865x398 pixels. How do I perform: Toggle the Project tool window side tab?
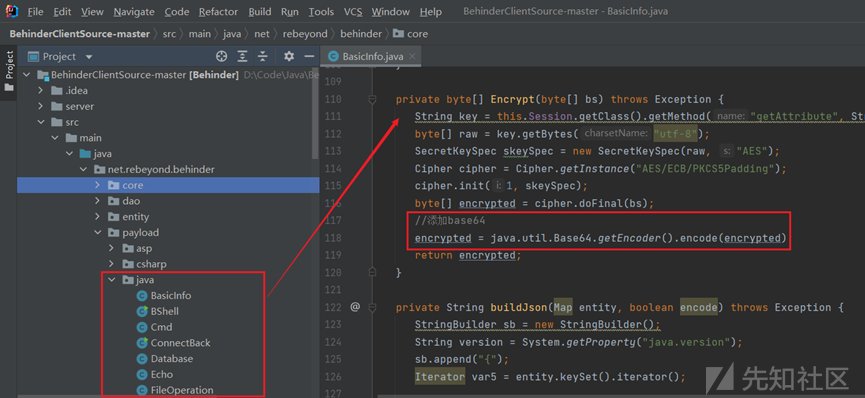coord(9,71)
